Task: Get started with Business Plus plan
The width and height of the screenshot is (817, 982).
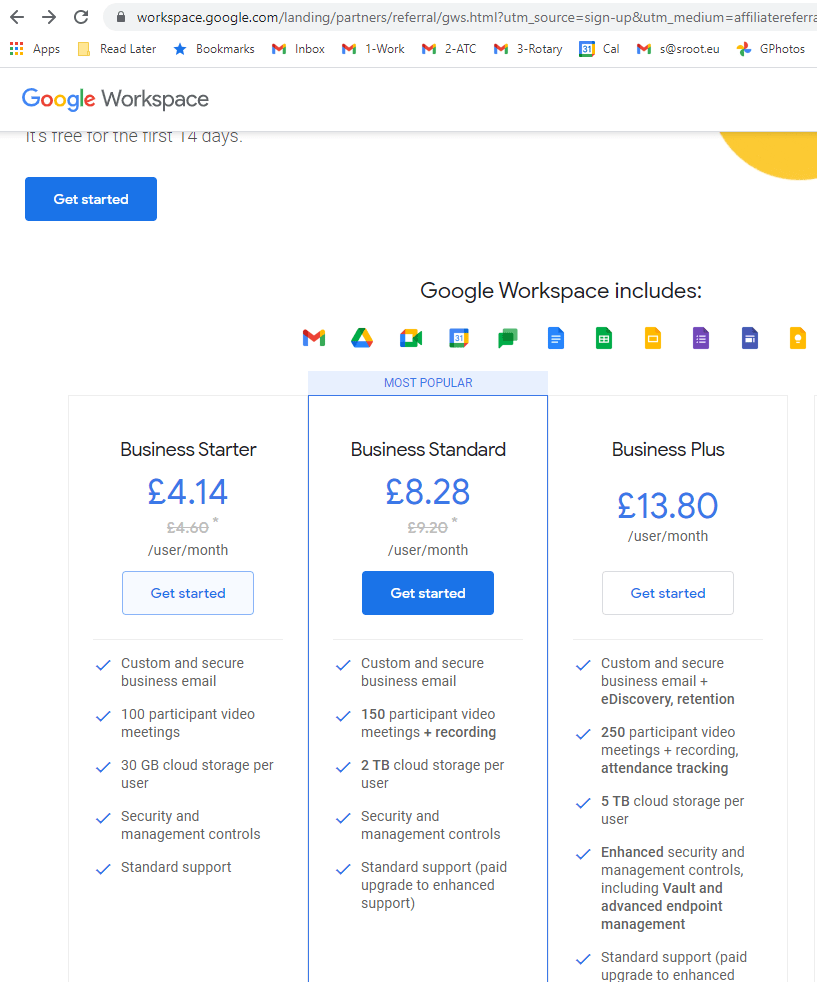Action: tap(668, 593)
